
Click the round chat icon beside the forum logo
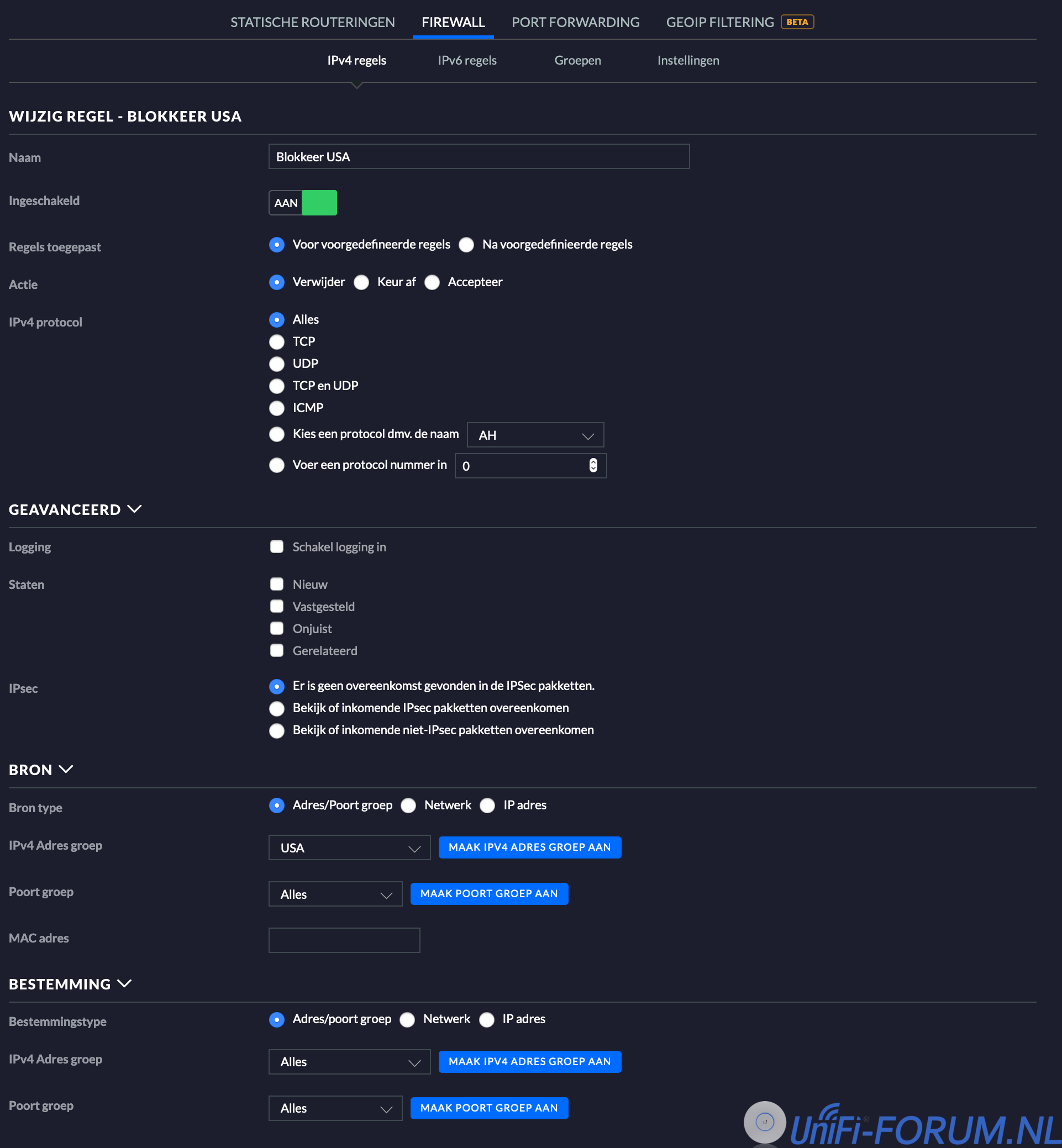tap(764, 1121)
